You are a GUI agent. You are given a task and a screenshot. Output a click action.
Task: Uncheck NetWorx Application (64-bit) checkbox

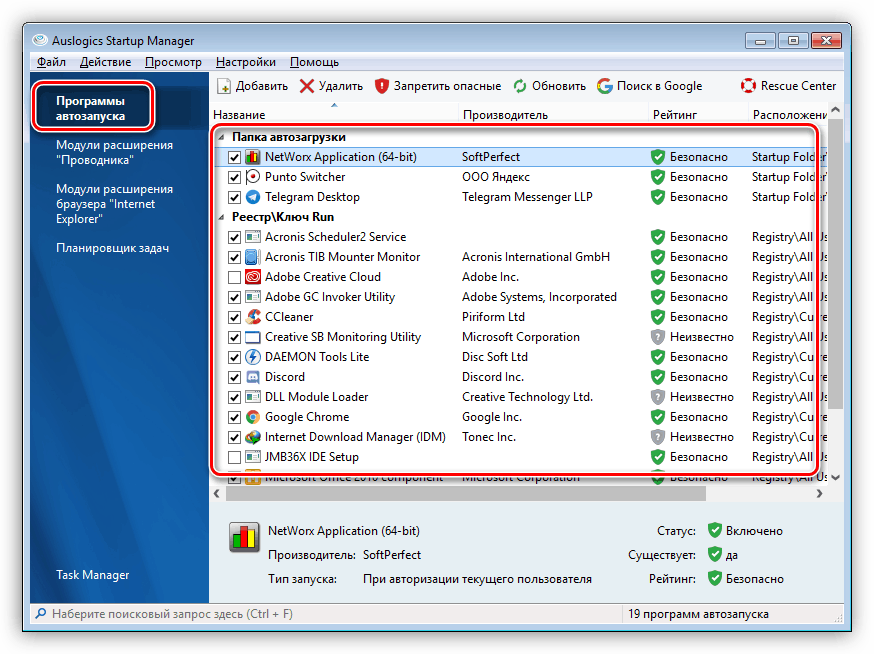click(x=235, y=158)
